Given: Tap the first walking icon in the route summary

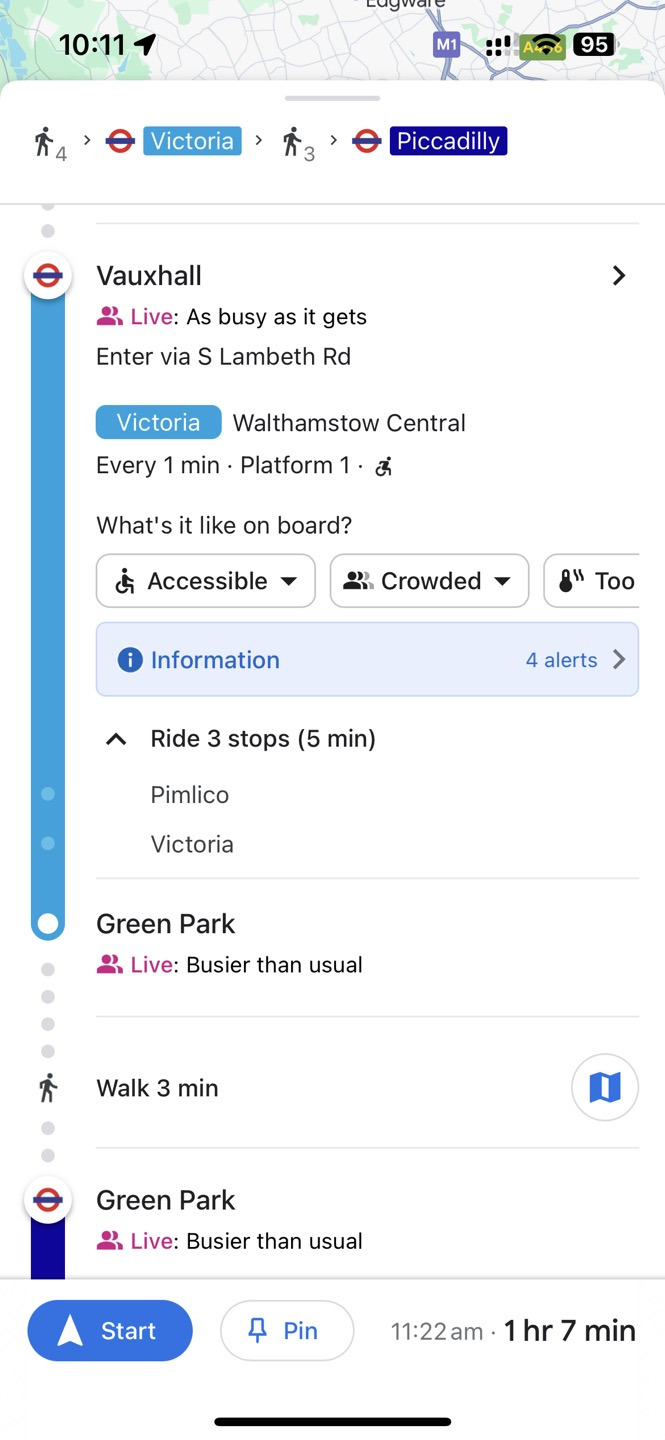Looking at the screenshot, I should 44,142.
